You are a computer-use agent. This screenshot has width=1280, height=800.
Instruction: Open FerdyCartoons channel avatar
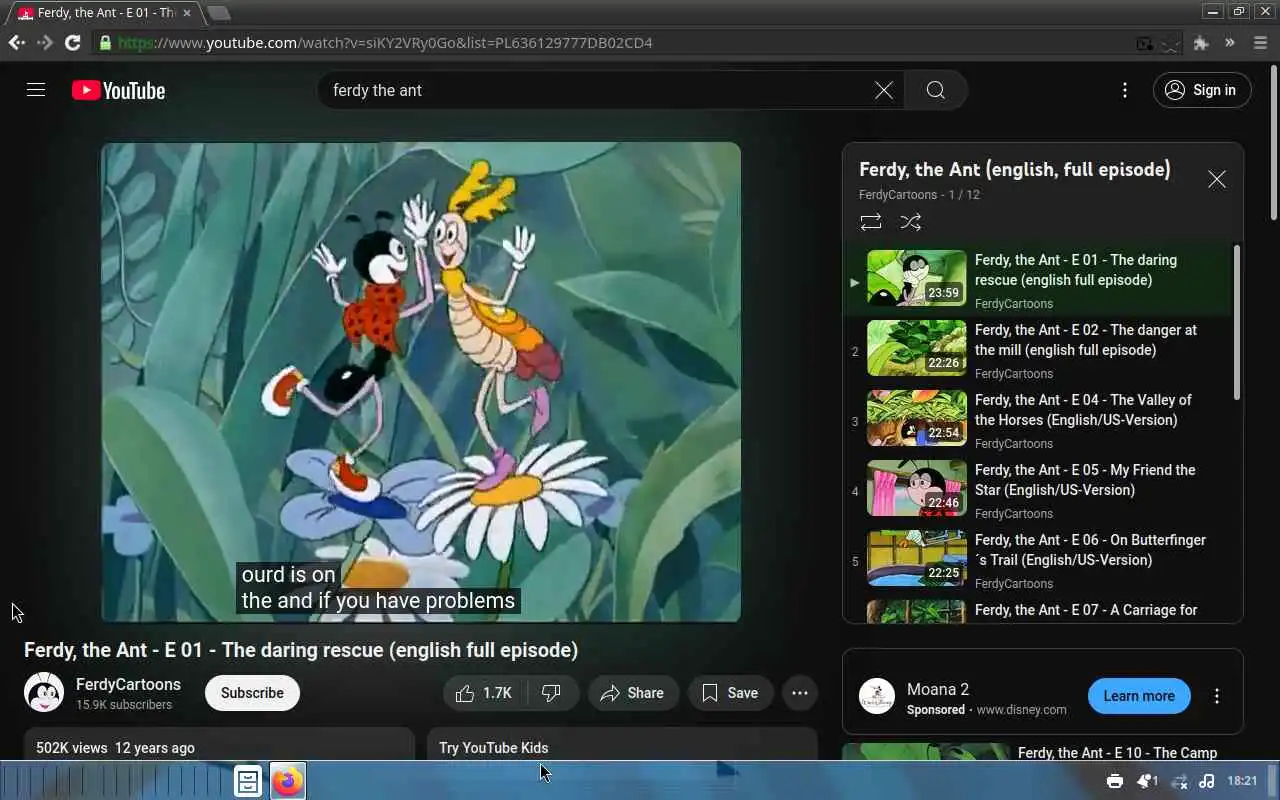[x=44, y=693]
